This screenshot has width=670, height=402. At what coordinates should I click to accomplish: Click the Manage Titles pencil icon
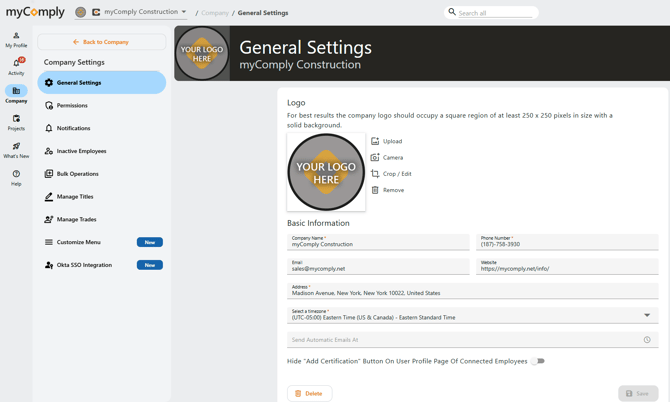coord(49,197)
